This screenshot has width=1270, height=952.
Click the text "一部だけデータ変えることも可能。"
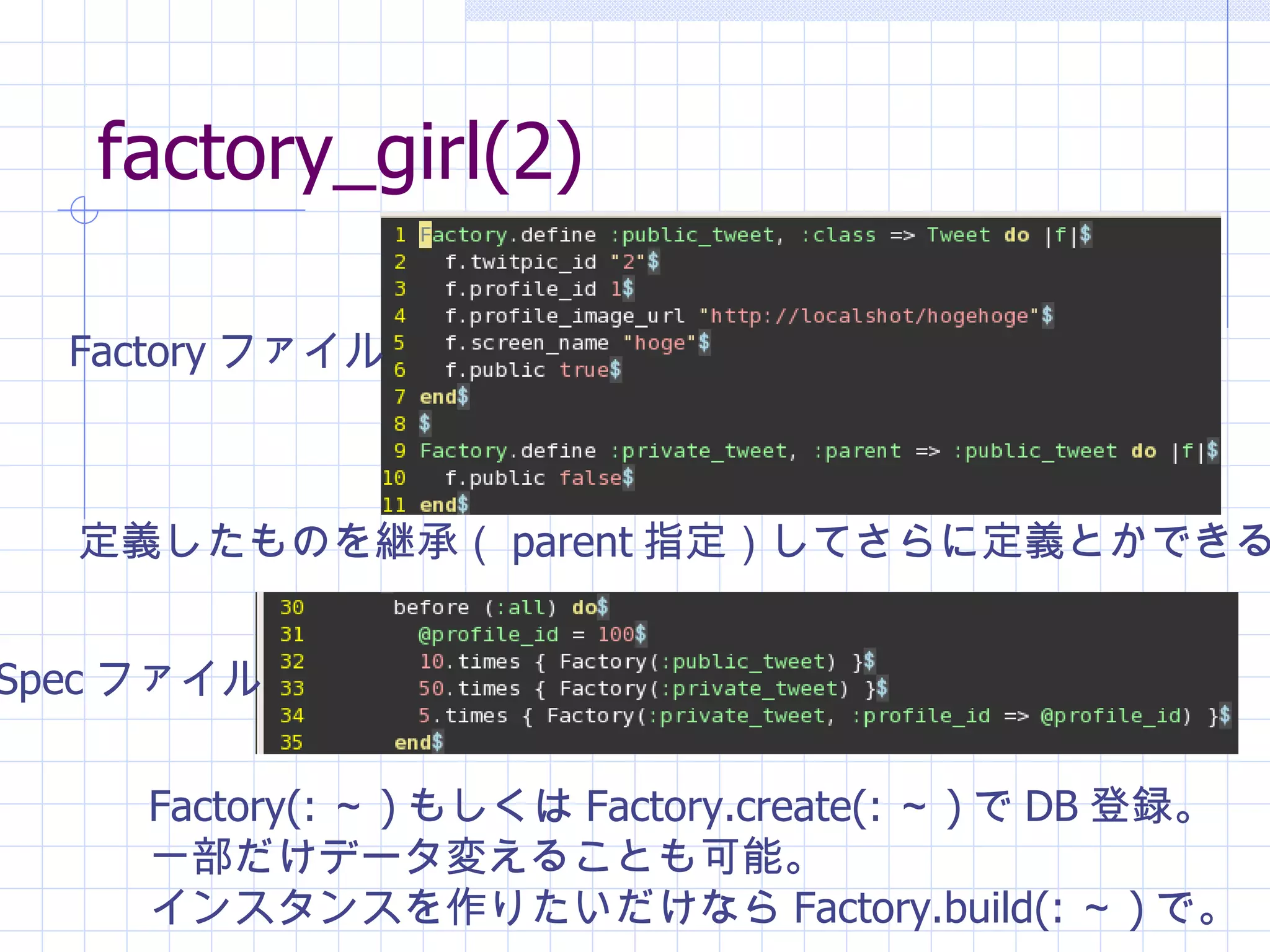click(x=477, y=855)
